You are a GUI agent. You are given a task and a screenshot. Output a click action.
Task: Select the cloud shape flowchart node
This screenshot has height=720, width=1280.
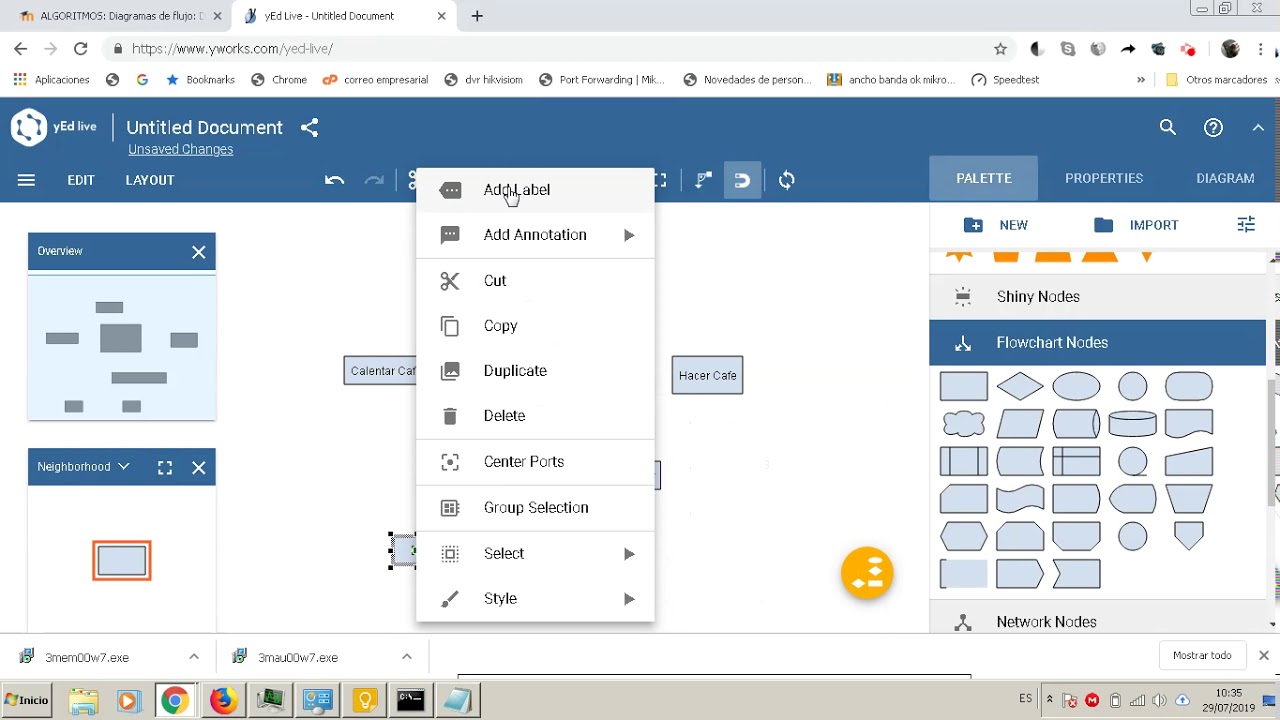pyautogui.click(x=964, y=423)
